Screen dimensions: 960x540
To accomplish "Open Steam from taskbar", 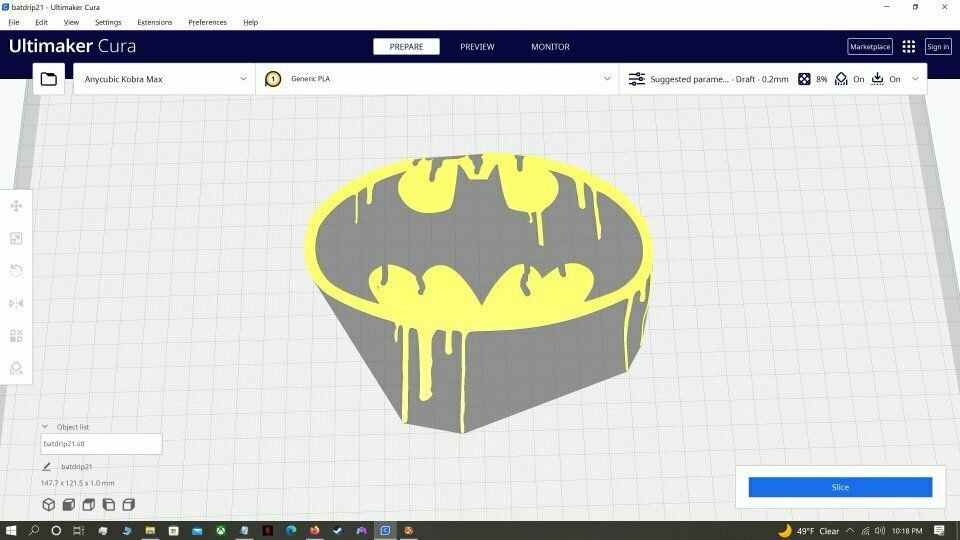I will (x=338, y=530).
